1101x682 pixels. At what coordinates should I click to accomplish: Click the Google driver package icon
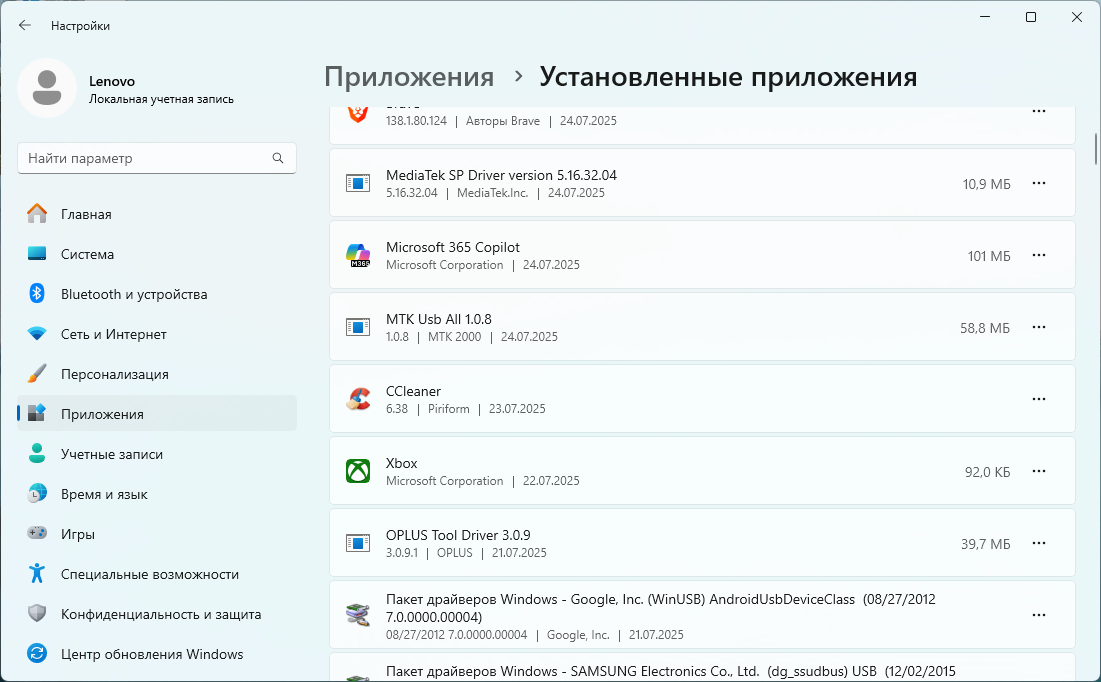[x=358, y=615]
